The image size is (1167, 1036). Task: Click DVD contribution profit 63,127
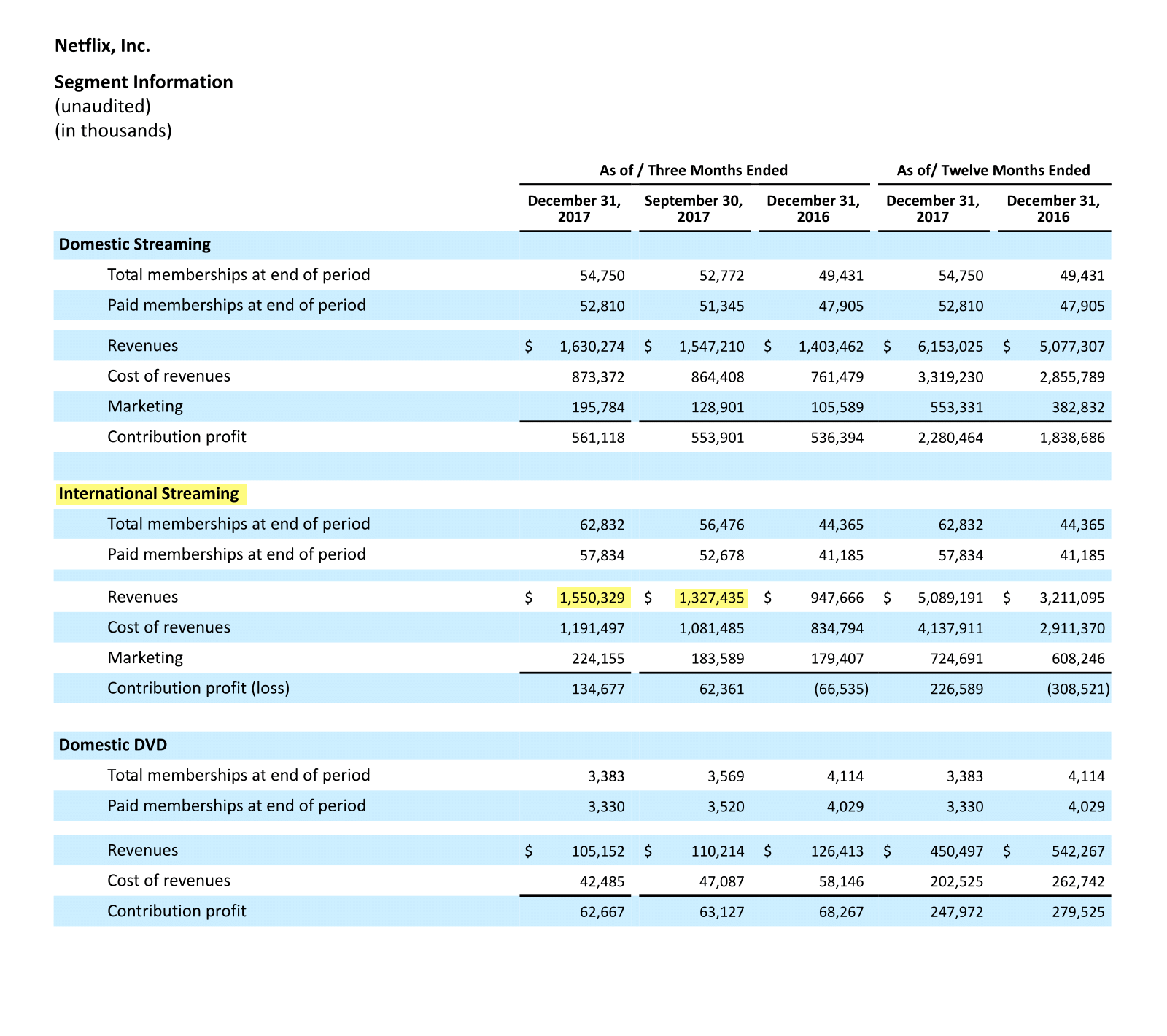pyautogui.click(x=722, y=912)
